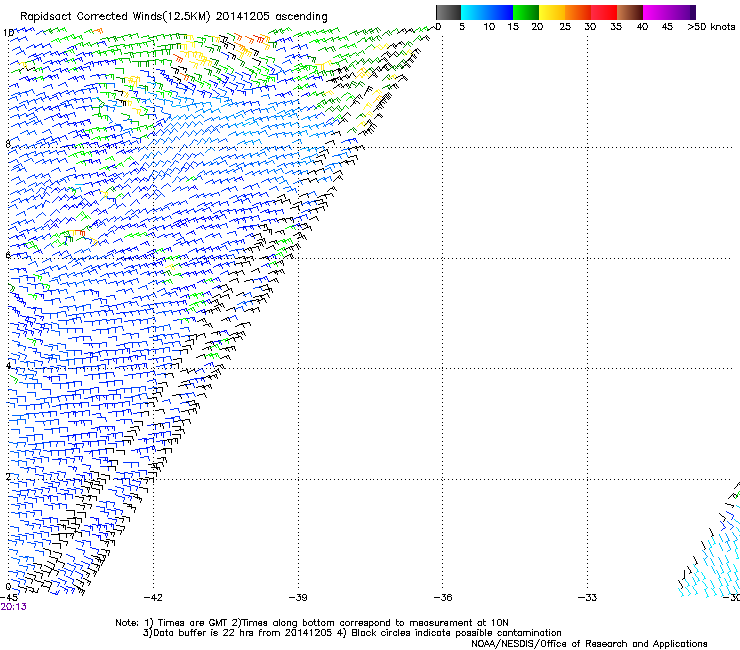
Task: Click the latitude 4 axis label
Action: coord(8,366)
